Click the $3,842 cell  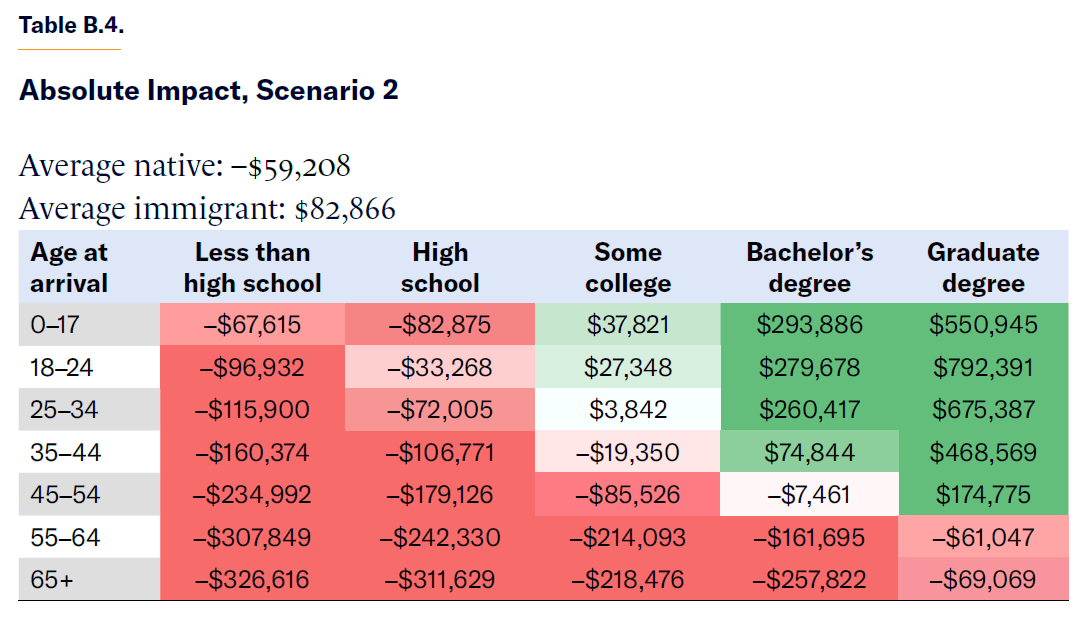coord(628,410)
